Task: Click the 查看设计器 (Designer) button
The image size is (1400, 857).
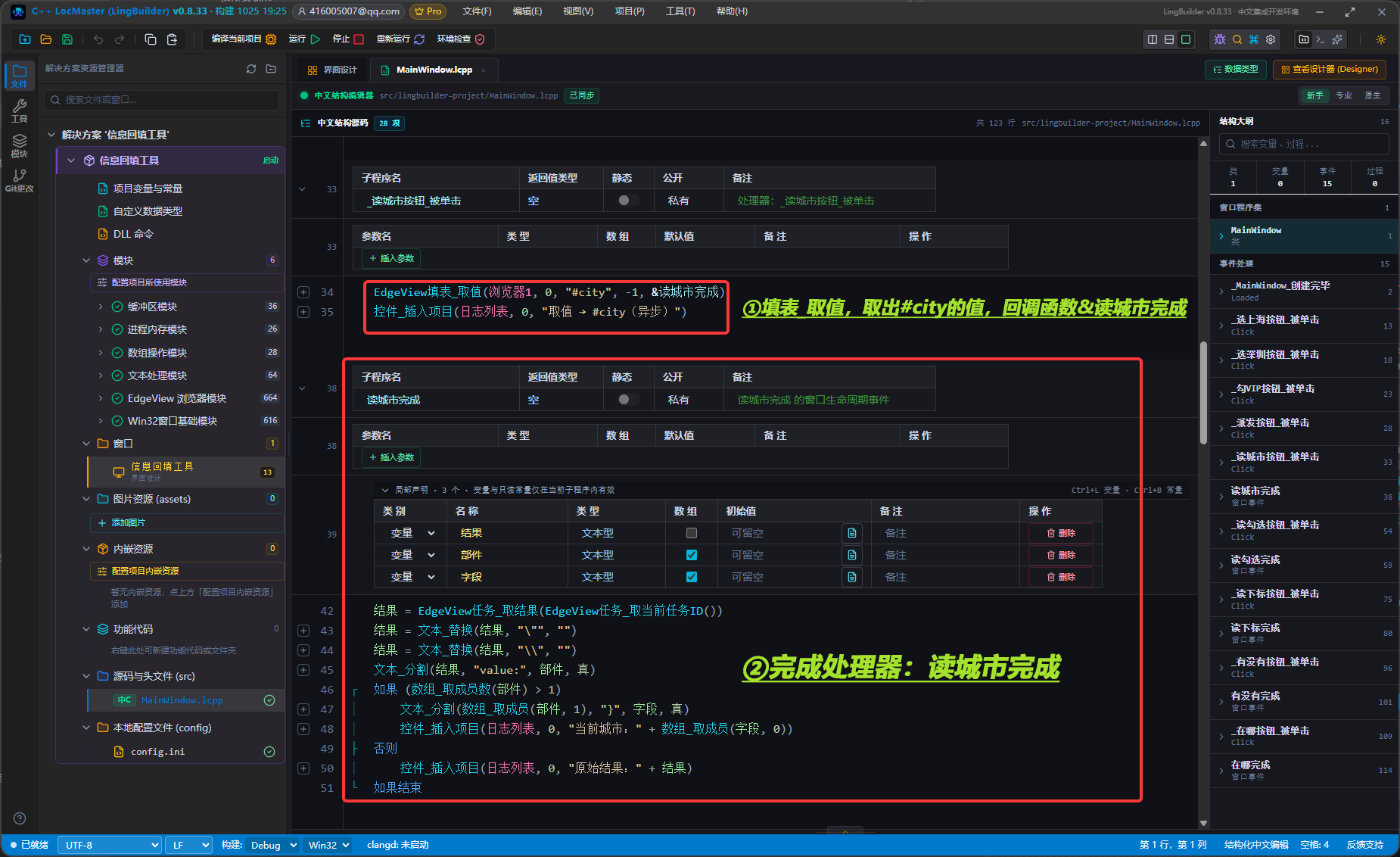Action: (x=1330, y=69)
